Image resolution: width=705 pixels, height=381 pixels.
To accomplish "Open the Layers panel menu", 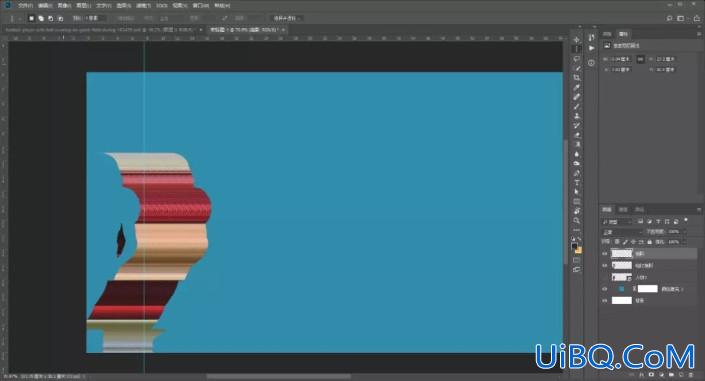I will 699,210.
